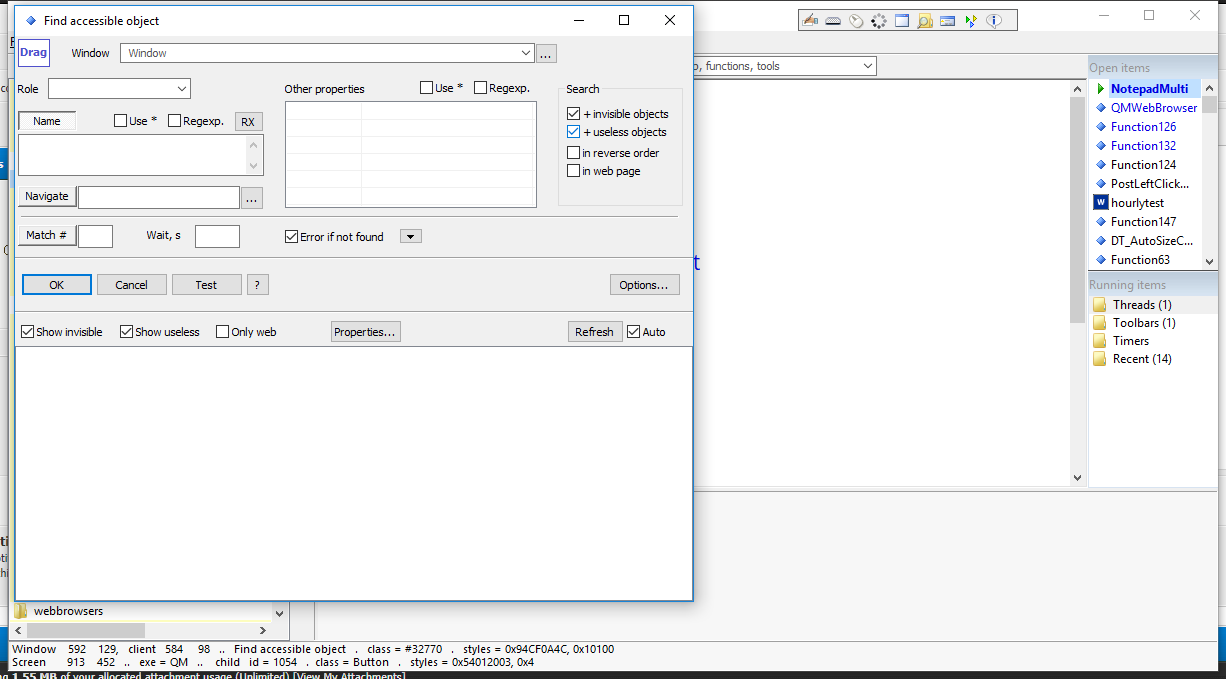Click the colored run arrows toolbar icon
1226x679 pixels.
pyautogui.click(x=970, y=21)
